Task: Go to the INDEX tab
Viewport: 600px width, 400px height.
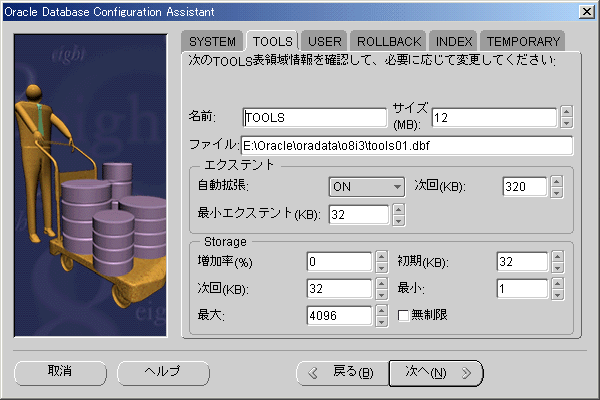Action: click(x=454, y=41)
